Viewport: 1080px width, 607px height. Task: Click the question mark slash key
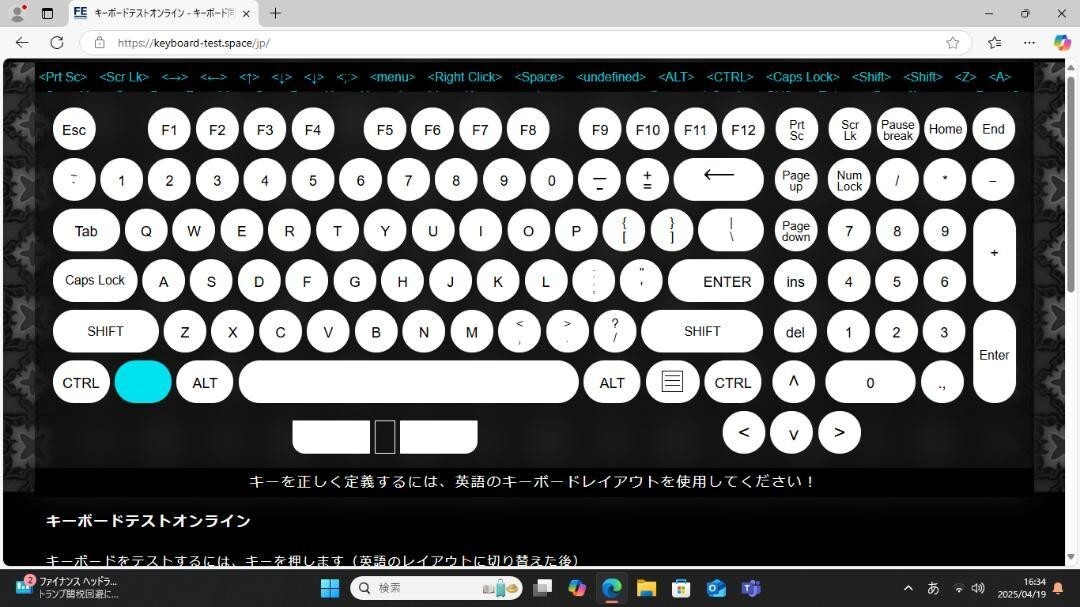[615, 331]
